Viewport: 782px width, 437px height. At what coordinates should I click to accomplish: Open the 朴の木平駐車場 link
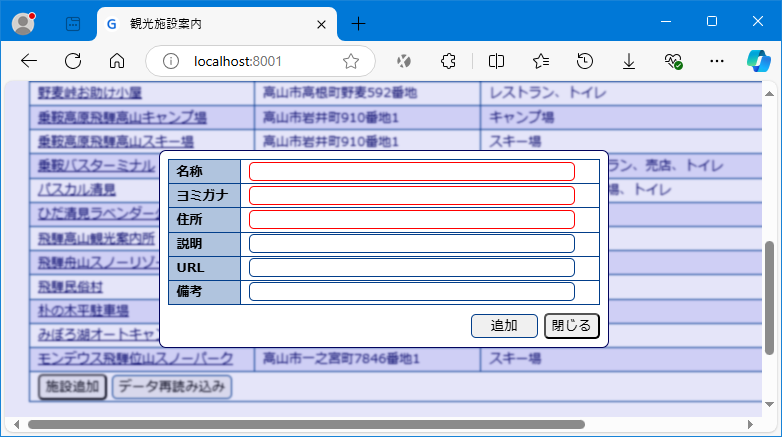tap(83, 310)
